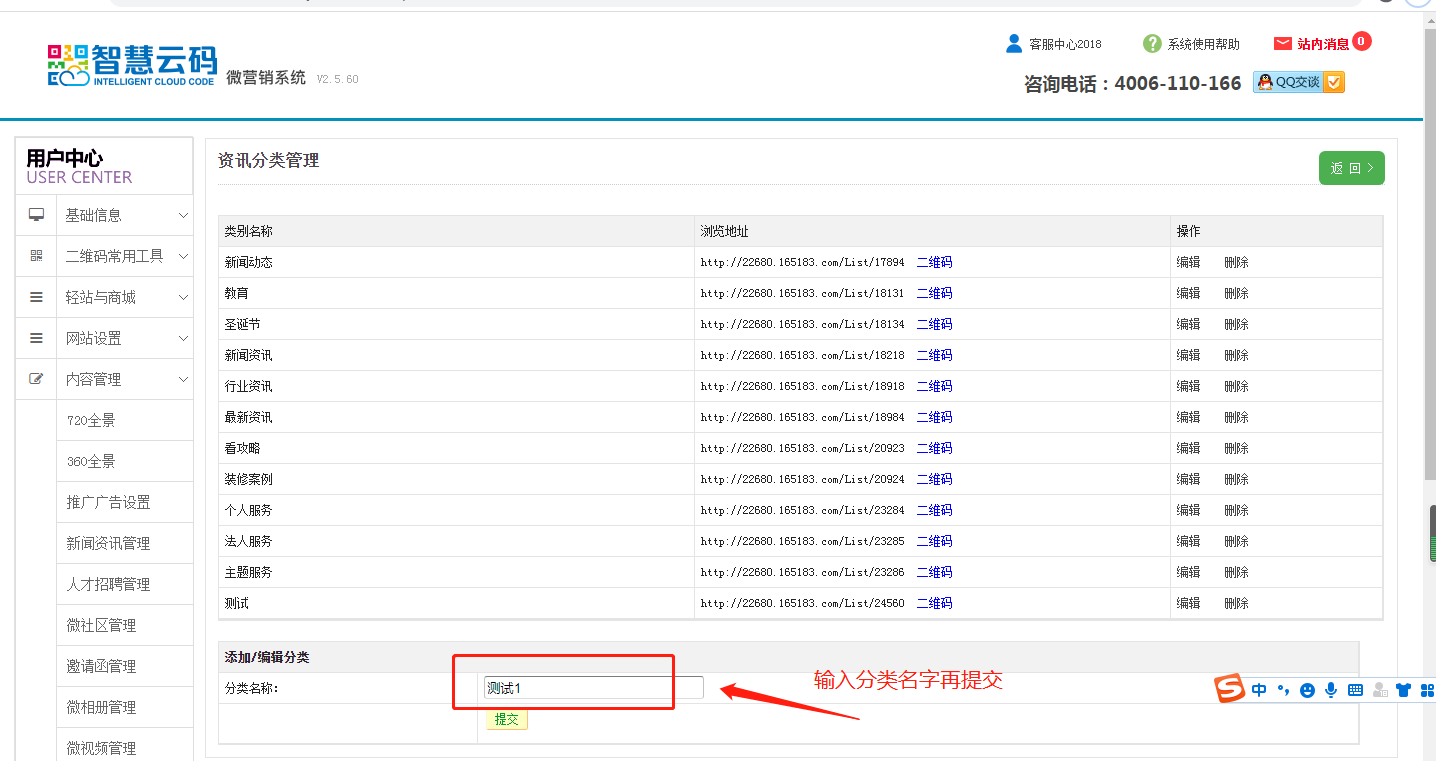Click the 分类名称 text input field
Image resolution: width=1436 pixels, height=761 pixels.
593,688
